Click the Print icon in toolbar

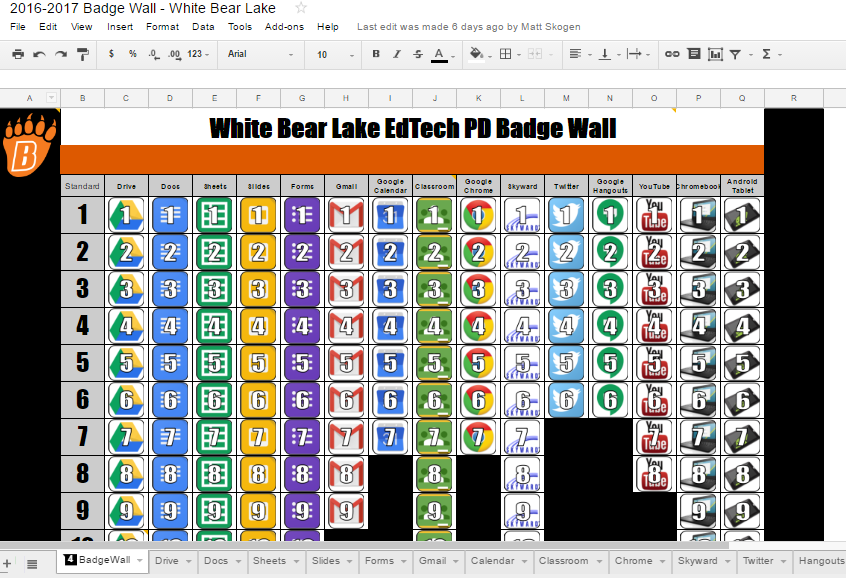click(x=18, y=54)
